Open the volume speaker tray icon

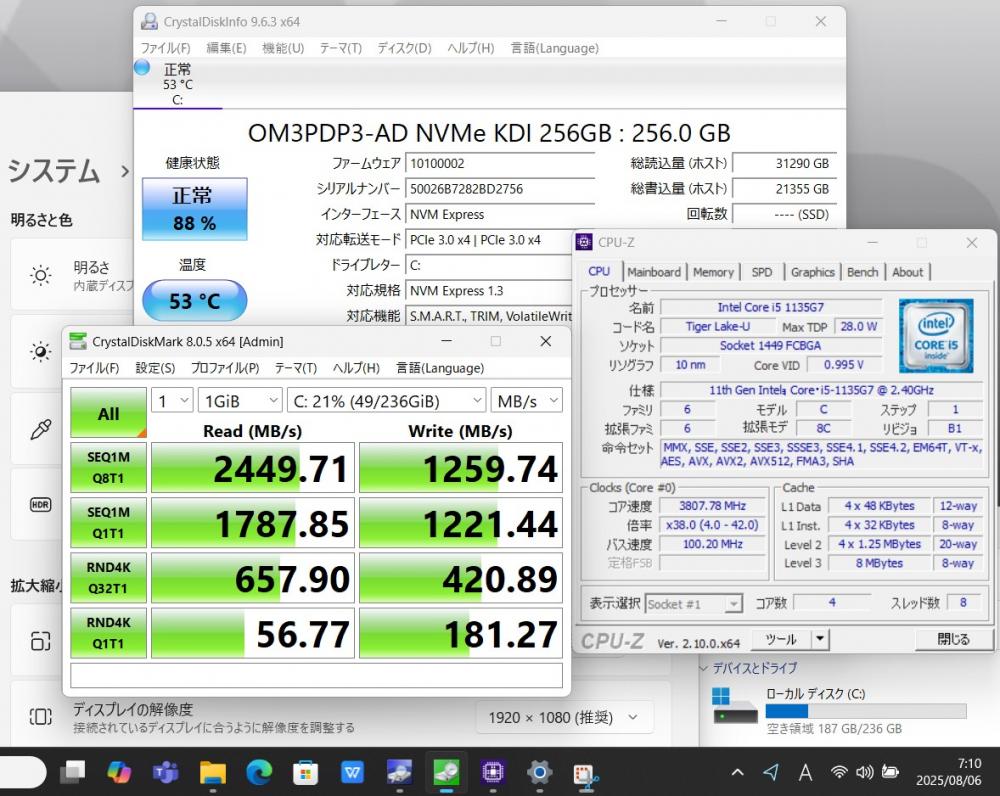(864, 772)
